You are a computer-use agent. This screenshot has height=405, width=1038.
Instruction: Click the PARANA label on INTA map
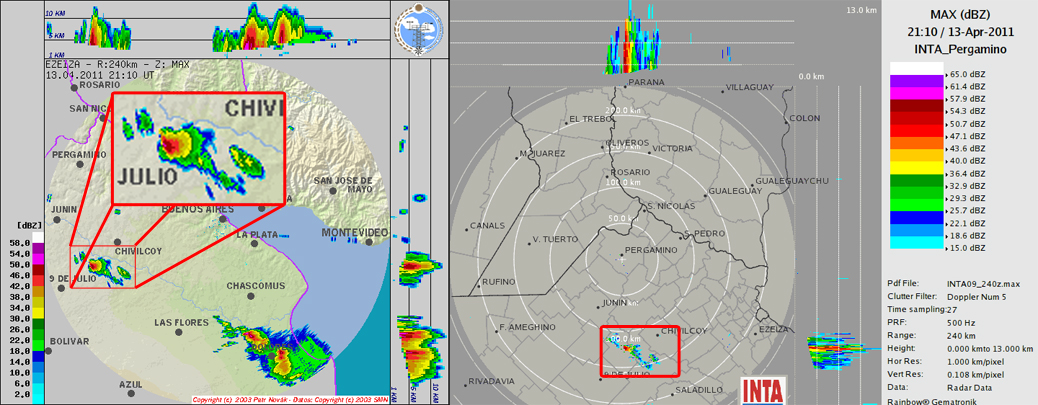pos(645,82)
